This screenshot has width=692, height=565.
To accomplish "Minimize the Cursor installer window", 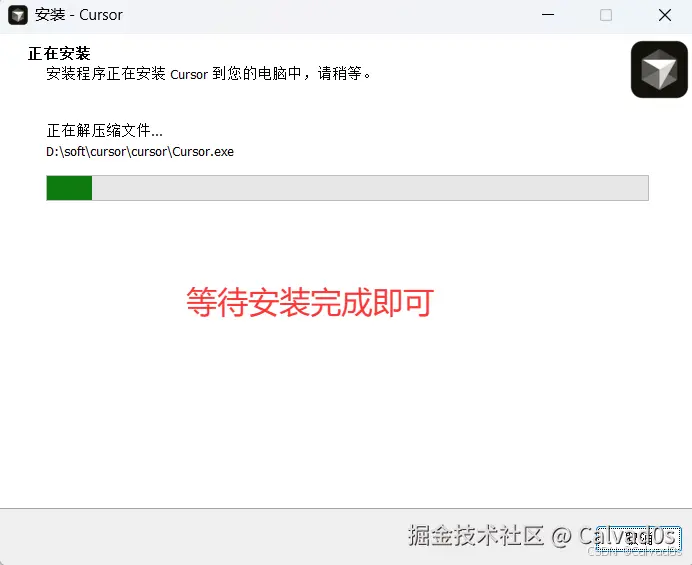I will 548,15.
